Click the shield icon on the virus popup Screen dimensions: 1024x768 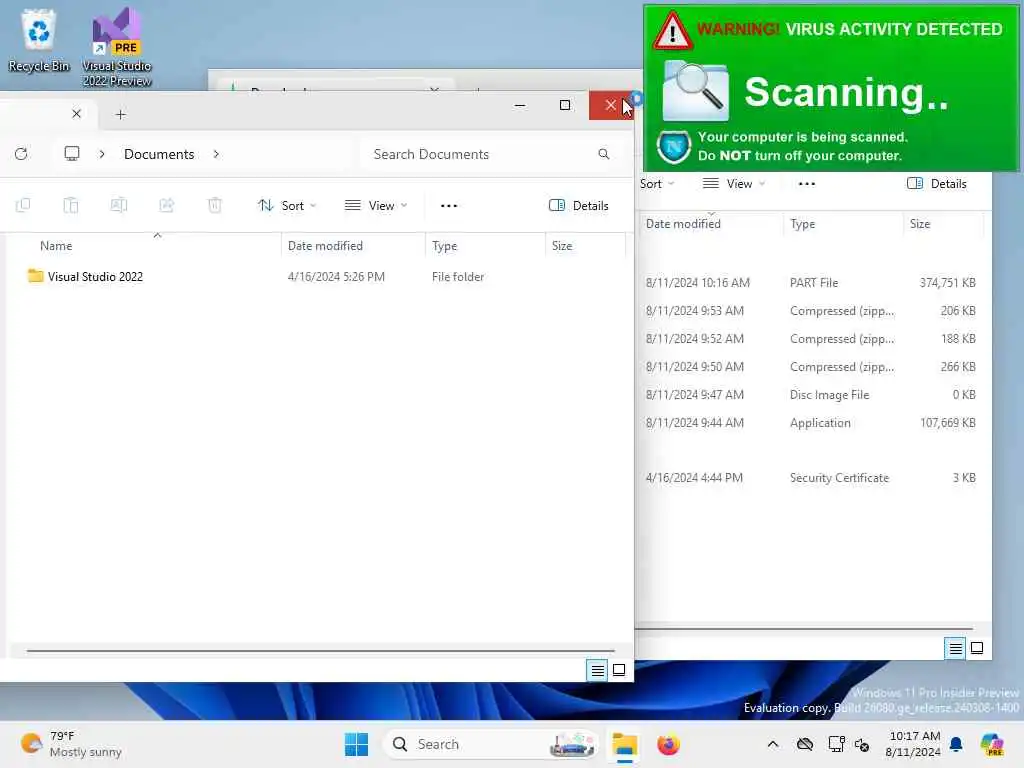tap(674, 147)
